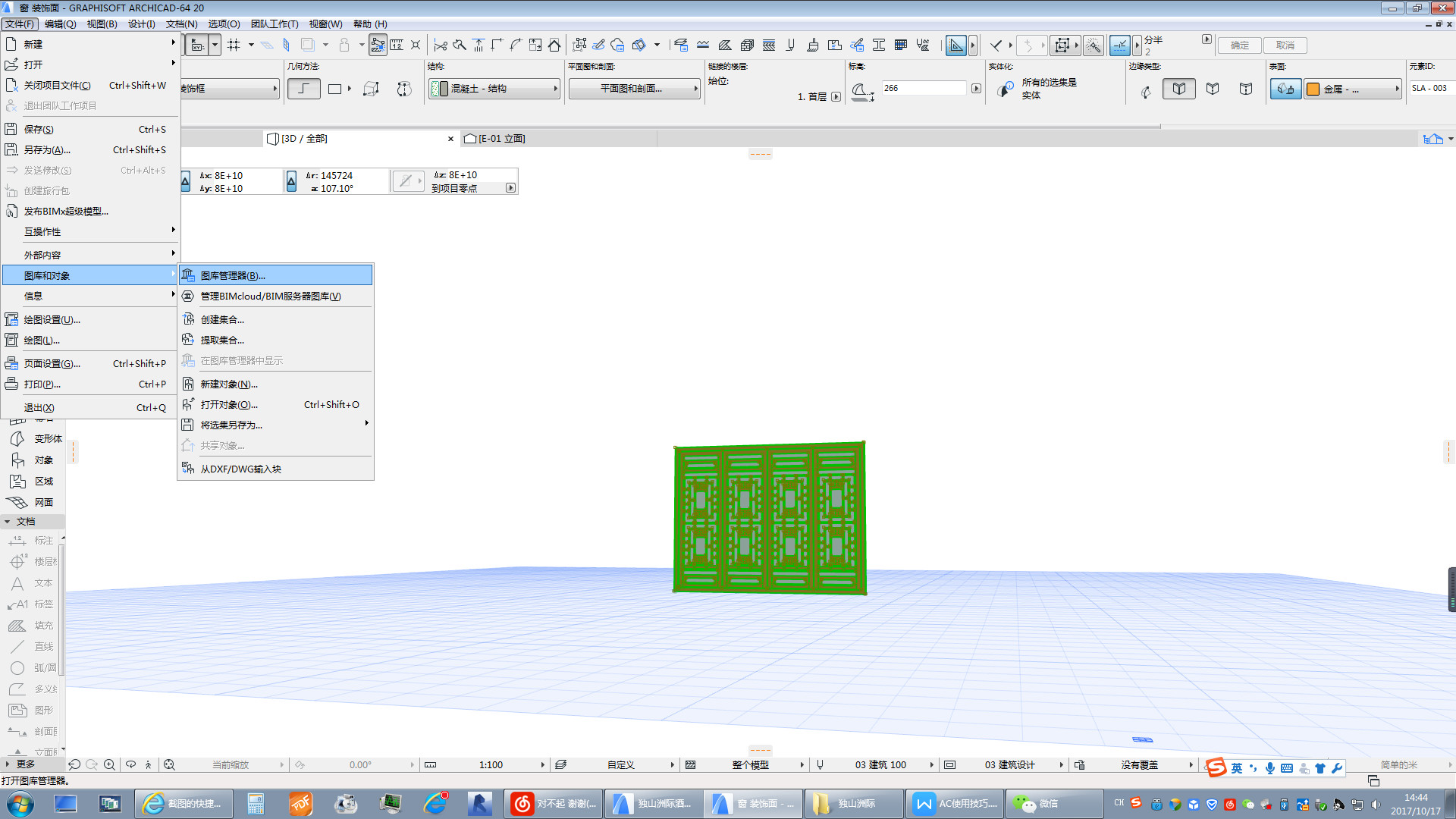Open the 平面图和剖面 settings dropdown
The width and height of the screenshot is (1456, 819).
click(x=634, y=89)
